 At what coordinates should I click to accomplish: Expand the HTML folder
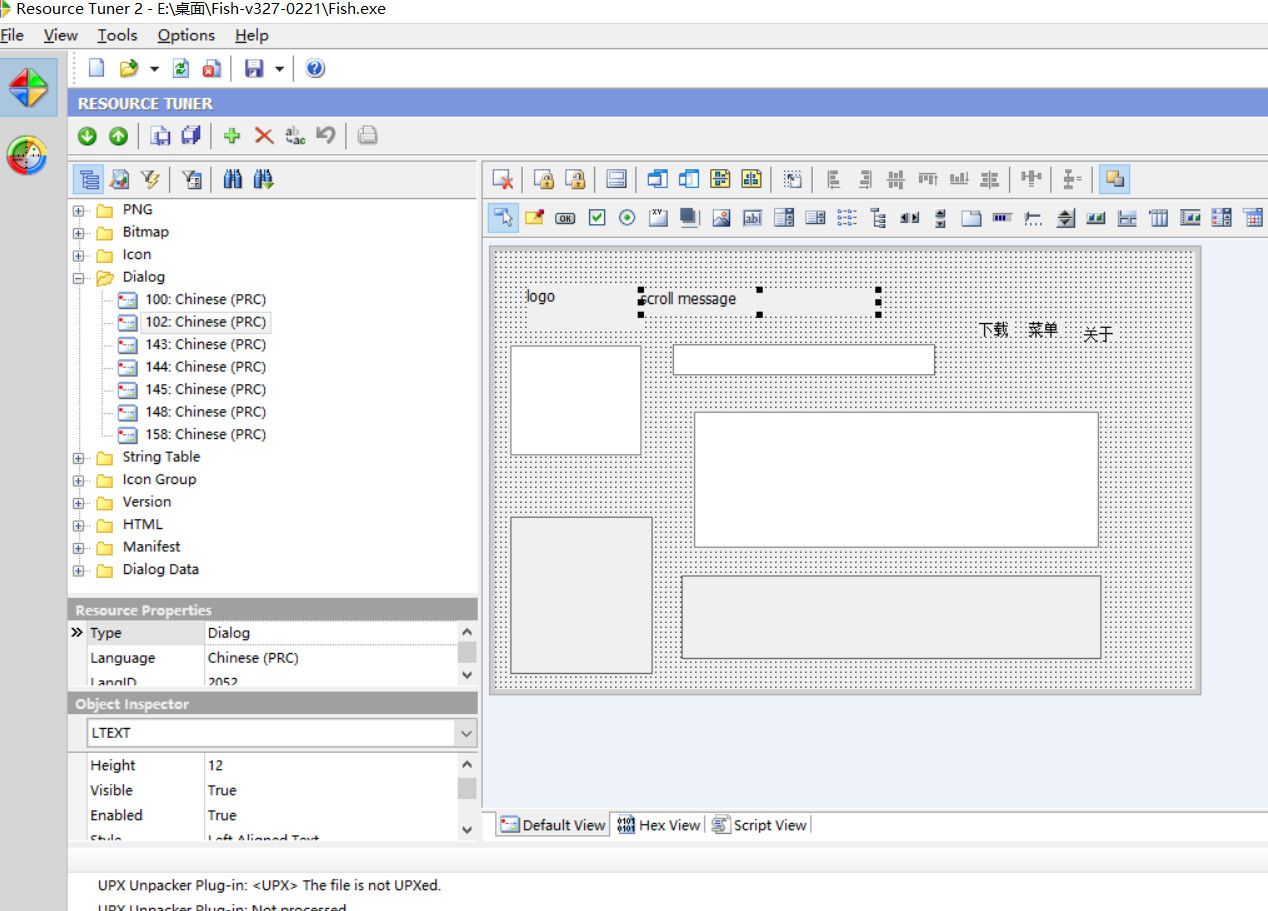click(x=79, y=525)
